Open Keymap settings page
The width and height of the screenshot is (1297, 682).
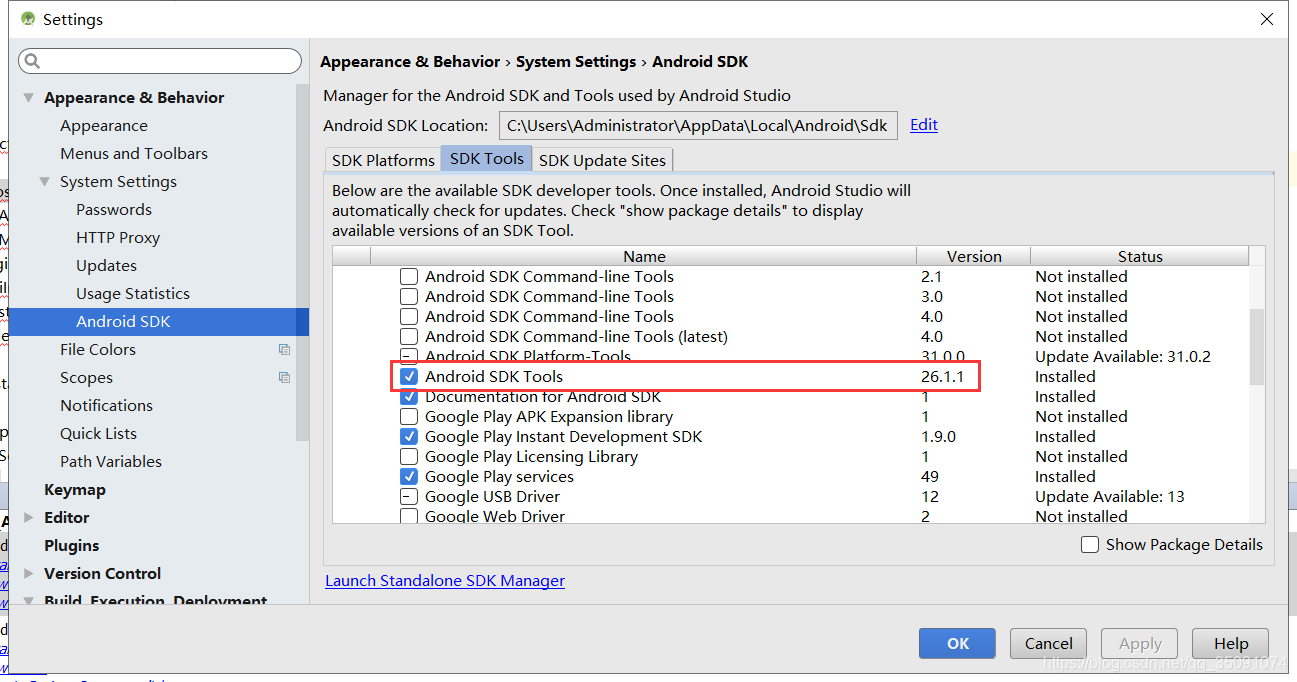click(75, 489)
